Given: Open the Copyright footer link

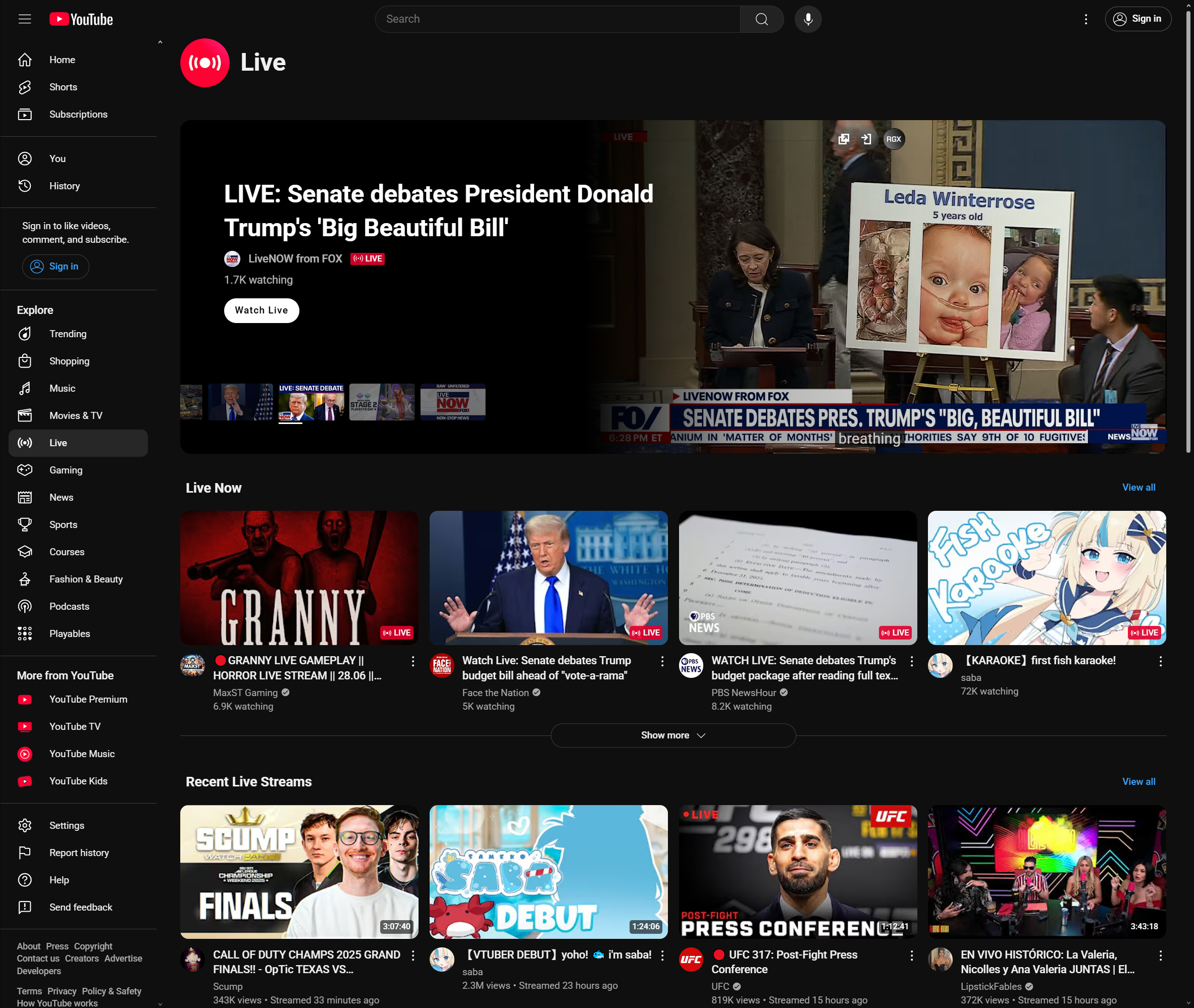Looking at the screenshot, I should click(93, 946).
